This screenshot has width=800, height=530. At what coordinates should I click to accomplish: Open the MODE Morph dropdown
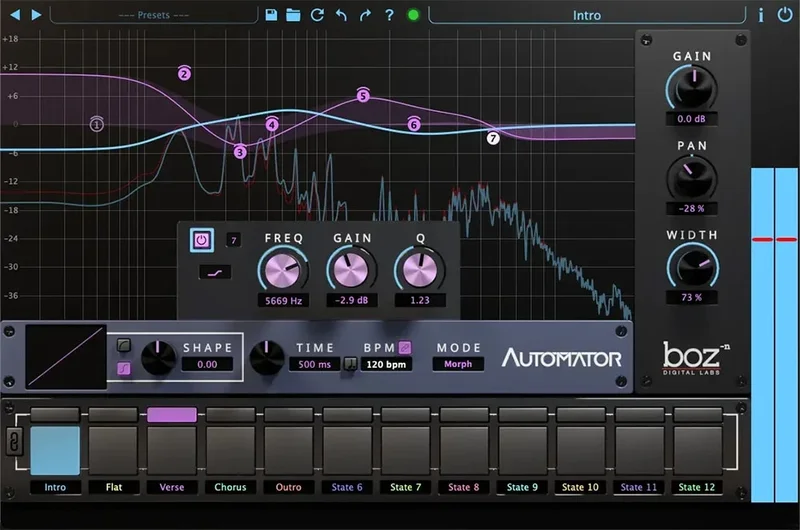click(x=458, y=364)
